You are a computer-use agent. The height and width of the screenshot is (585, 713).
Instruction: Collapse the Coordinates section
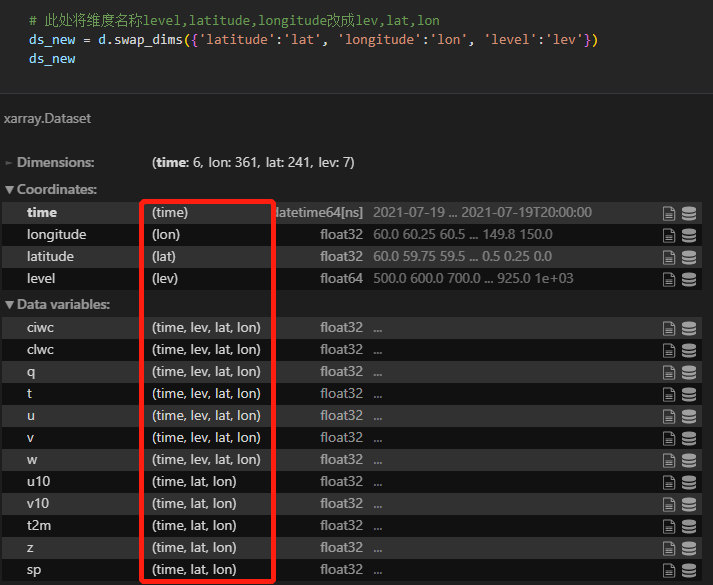(50, 189)
